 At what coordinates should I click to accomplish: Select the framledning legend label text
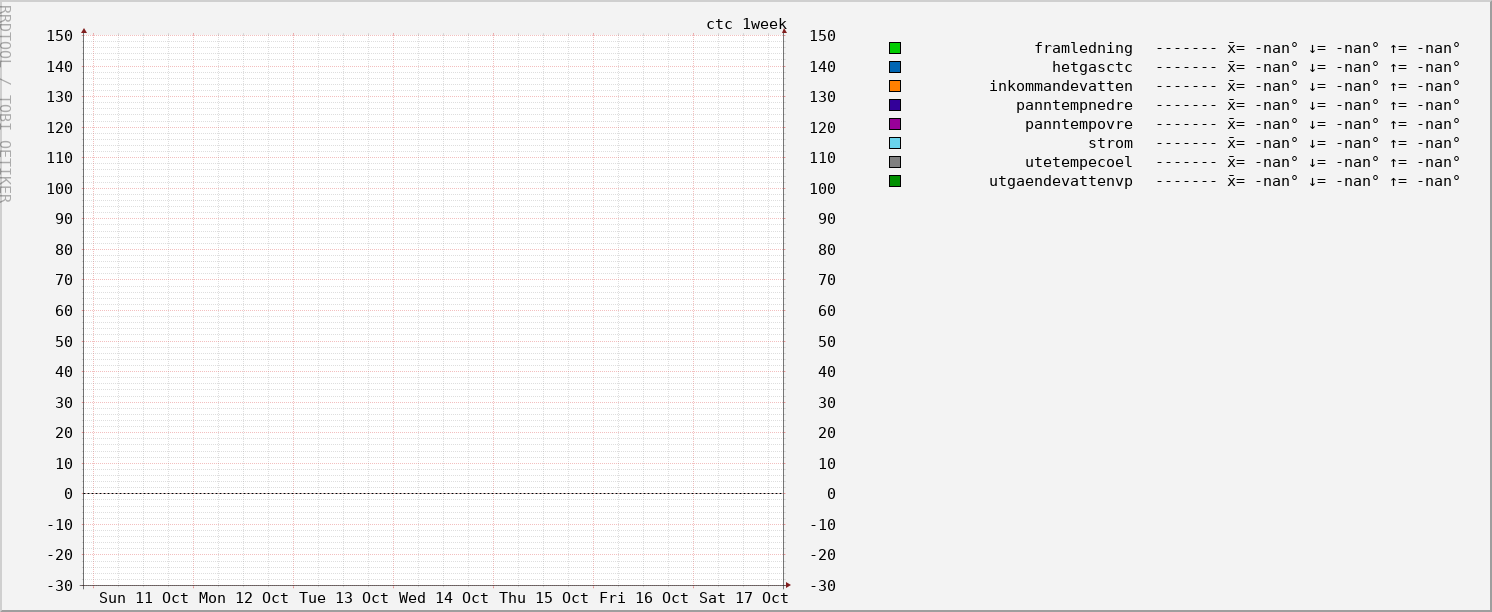pos(1083,48)
